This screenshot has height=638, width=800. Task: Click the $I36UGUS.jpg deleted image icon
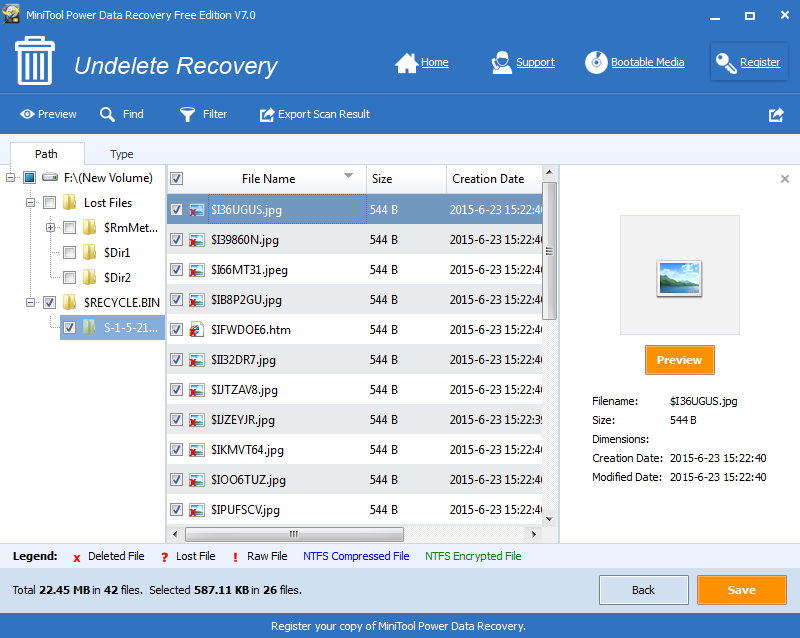tap(196, 210)
